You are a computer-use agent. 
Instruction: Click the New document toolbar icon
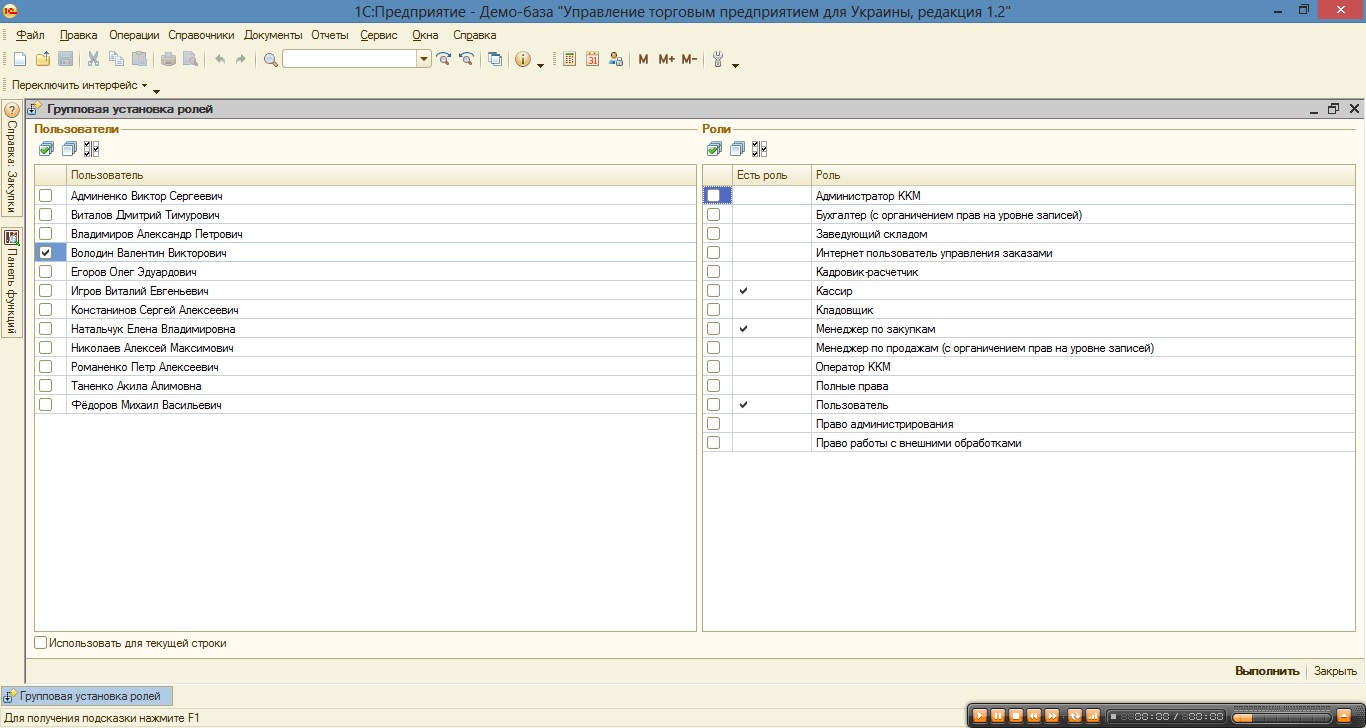pyautogui.click(x=20, y=59)
